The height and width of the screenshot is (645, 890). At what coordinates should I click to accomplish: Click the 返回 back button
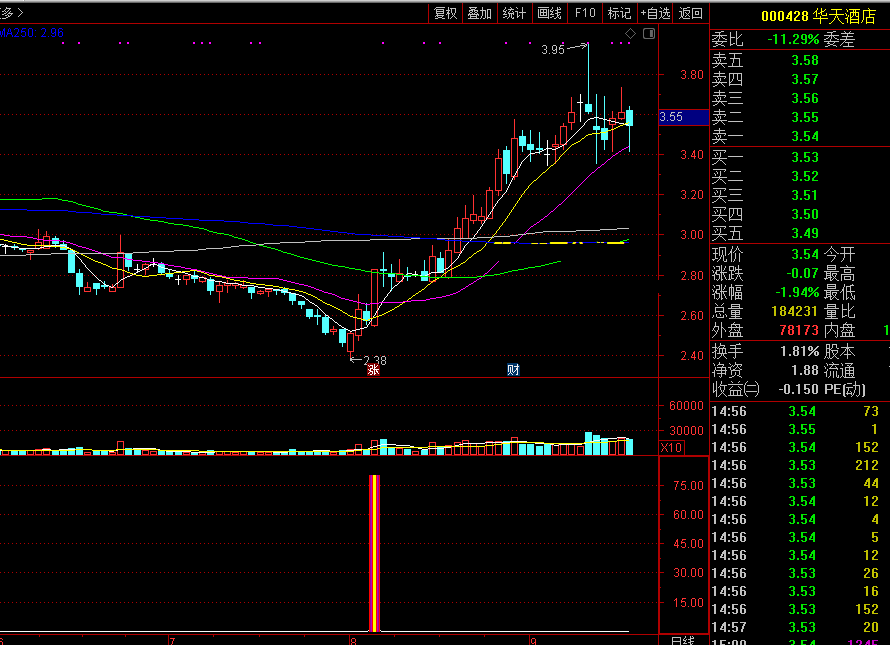click(691, 13)
